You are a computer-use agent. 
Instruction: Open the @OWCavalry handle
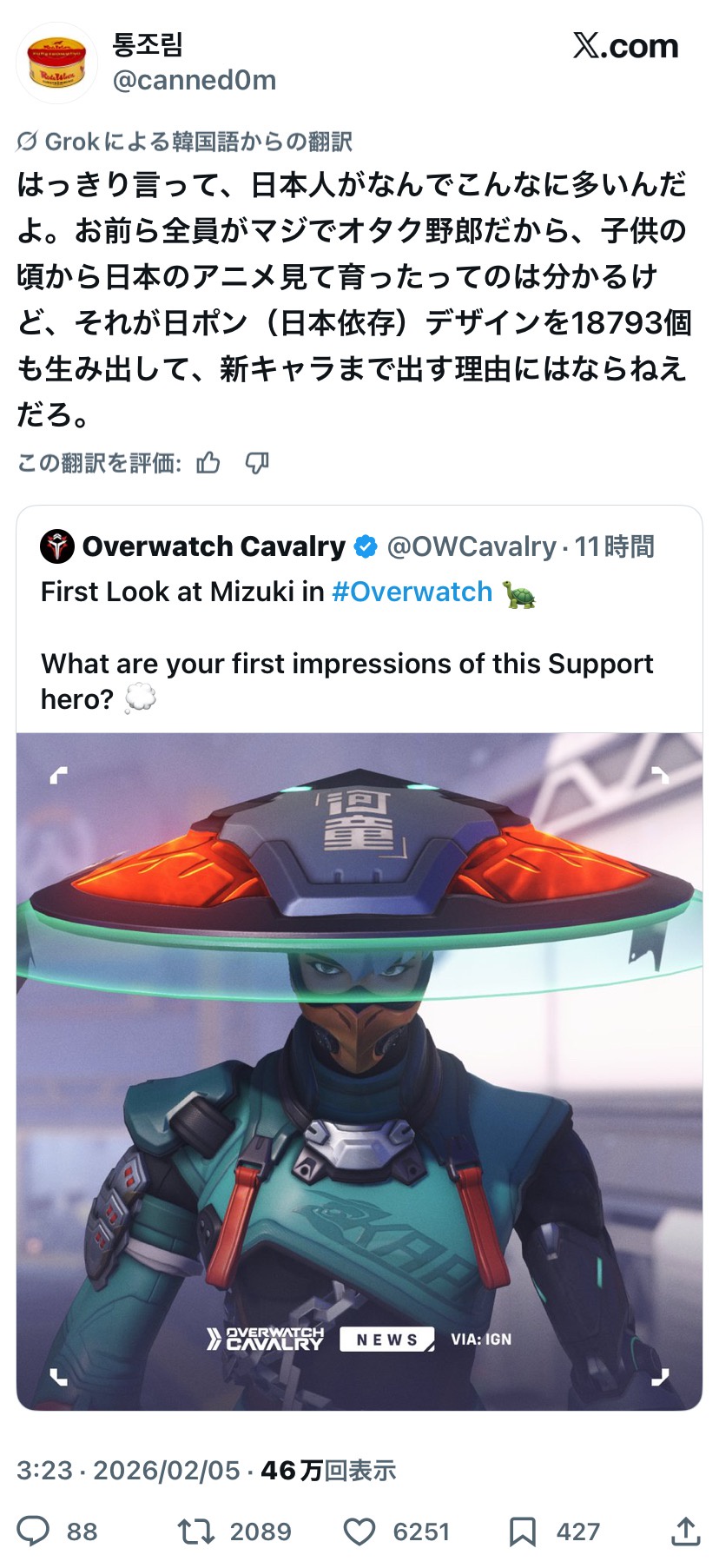click(471, 546)
